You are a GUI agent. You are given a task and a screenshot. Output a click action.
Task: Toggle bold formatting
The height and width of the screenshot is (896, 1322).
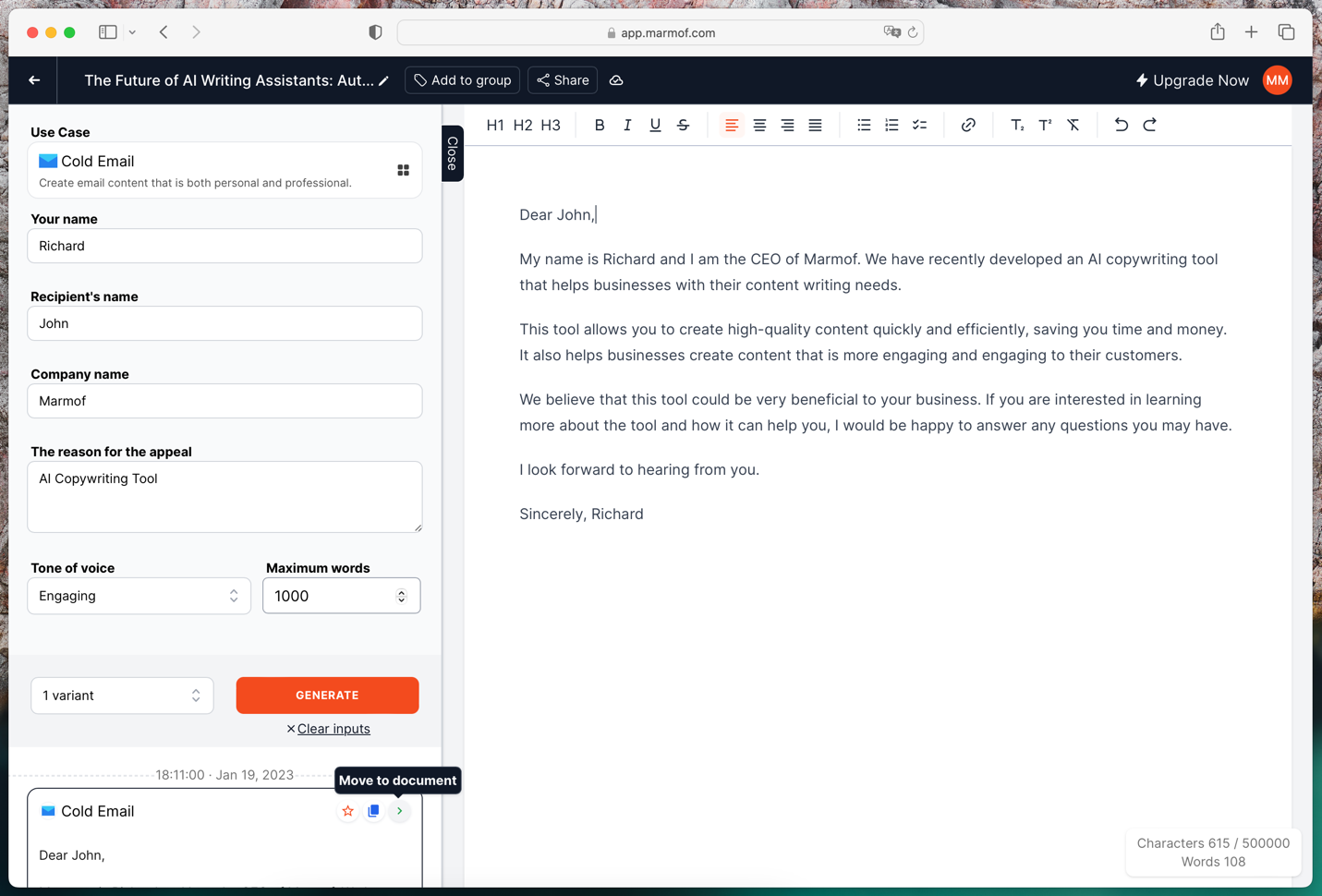click(x=600, y=125)
